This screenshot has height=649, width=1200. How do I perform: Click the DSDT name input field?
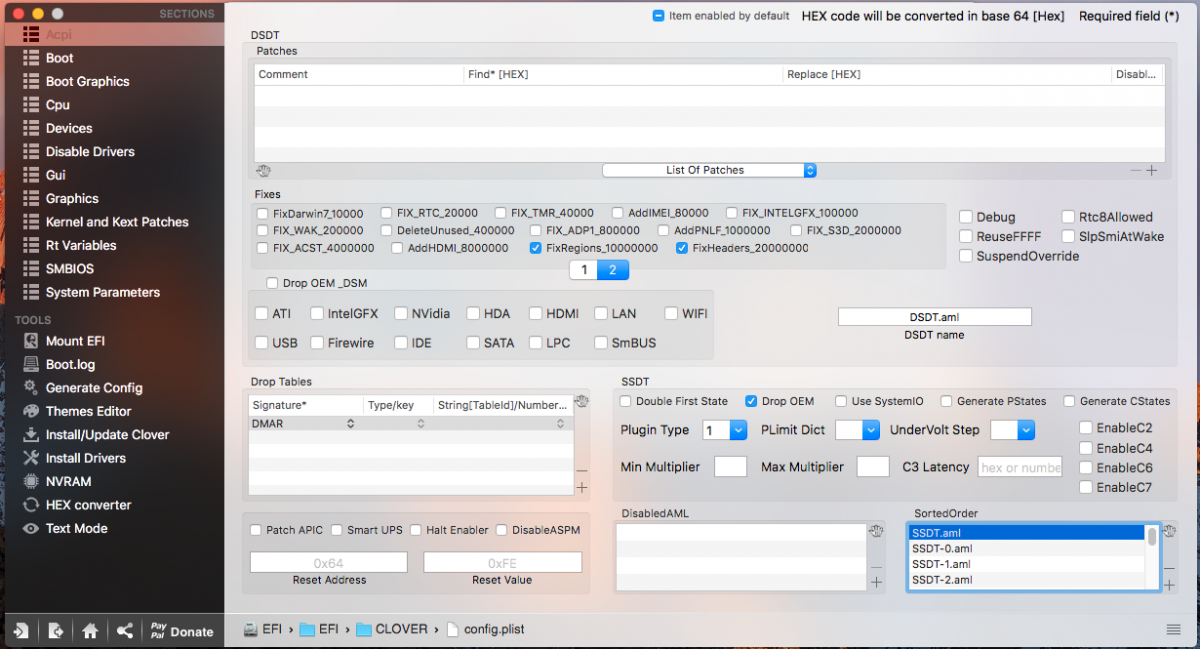tap(934, 317)
